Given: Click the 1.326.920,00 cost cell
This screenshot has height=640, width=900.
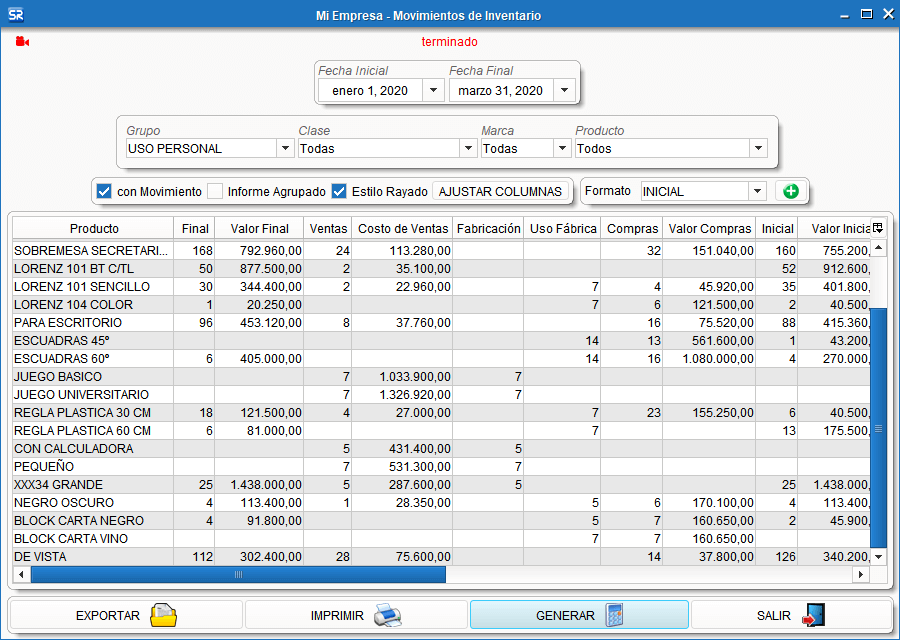Looking at the screenshot, I should coord(402,395).
